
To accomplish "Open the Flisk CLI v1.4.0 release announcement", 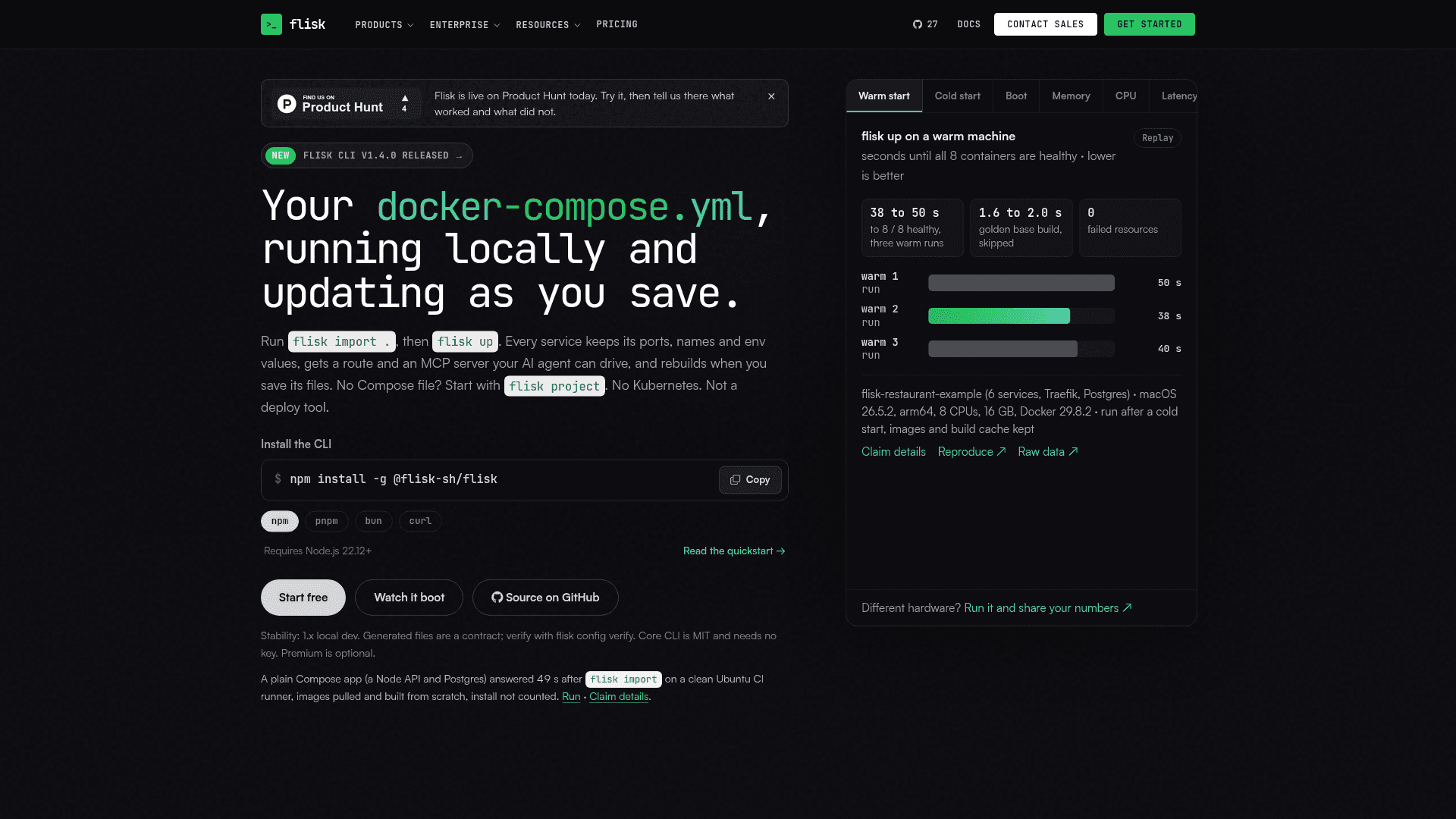I will coord(367,155).
